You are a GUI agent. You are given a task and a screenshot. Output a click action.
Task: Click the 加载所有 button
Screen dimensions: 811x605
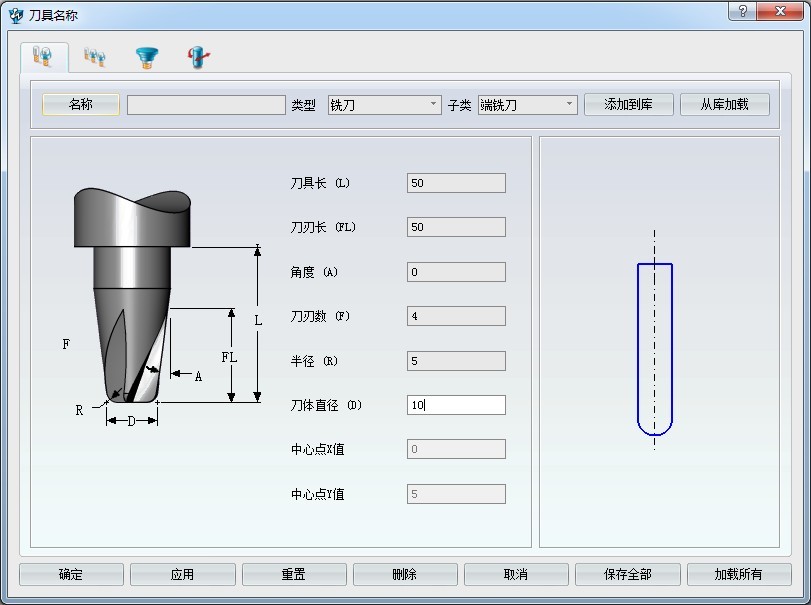739,574
